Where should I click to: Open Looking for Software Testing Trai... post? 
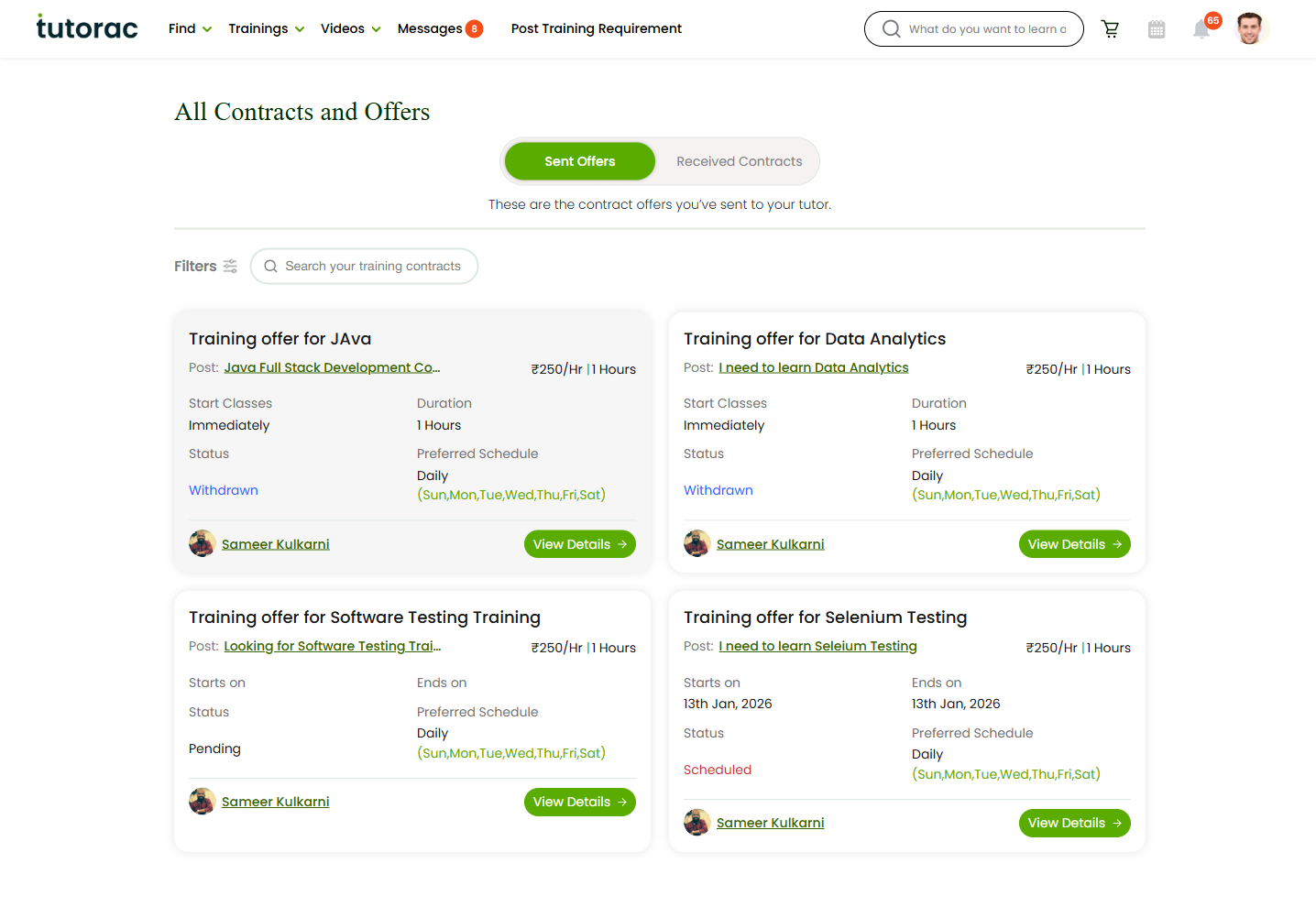tap(332, 646)
